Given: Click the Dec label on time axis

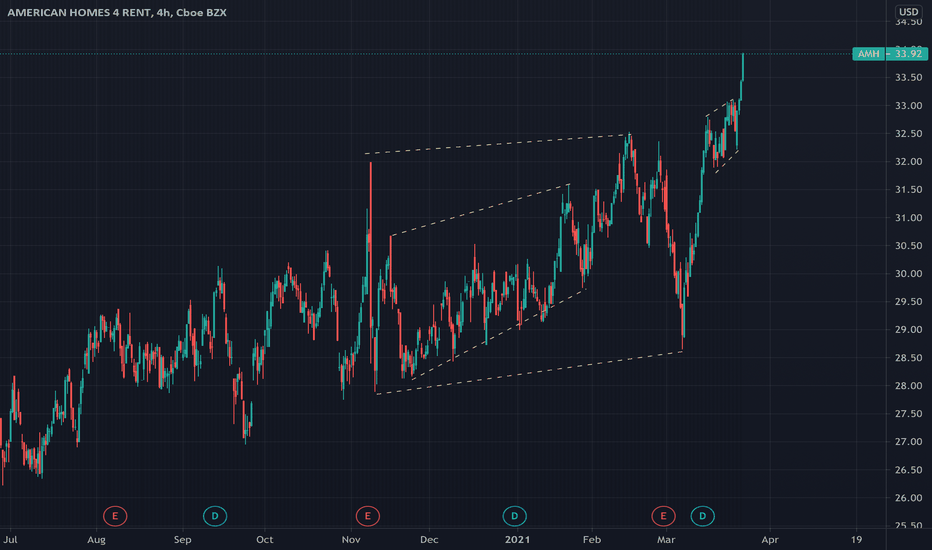Looking at the screenshot, I should point(429,539).
